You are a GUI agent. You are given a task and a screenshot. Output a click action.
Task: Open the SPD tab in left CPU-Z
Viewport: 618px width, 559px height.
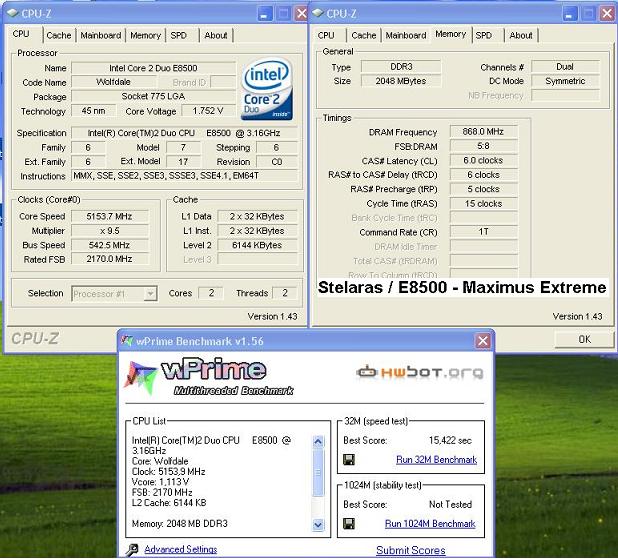179,35
